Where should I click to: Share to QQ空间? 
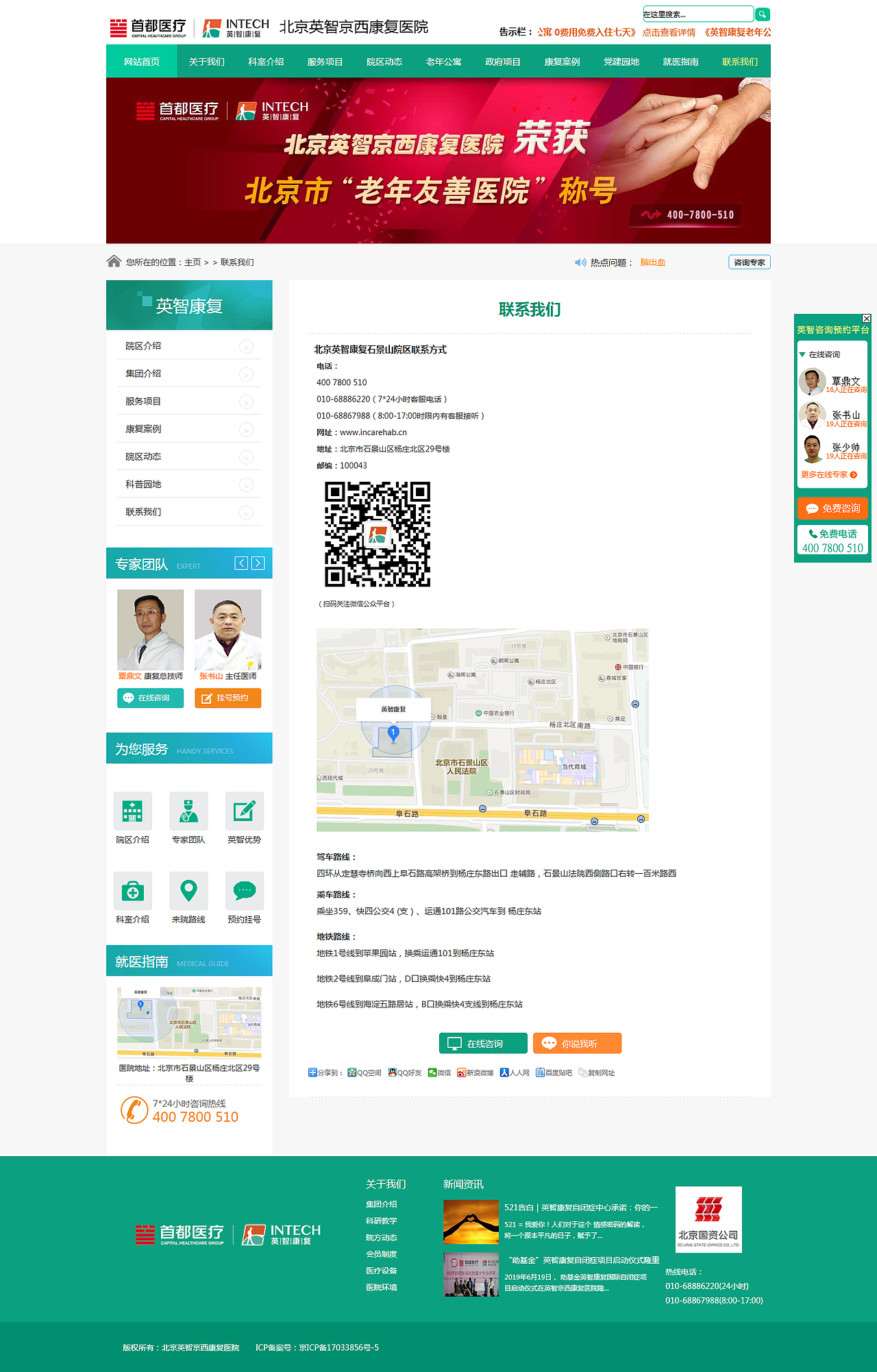click(x=364, y=1073)
